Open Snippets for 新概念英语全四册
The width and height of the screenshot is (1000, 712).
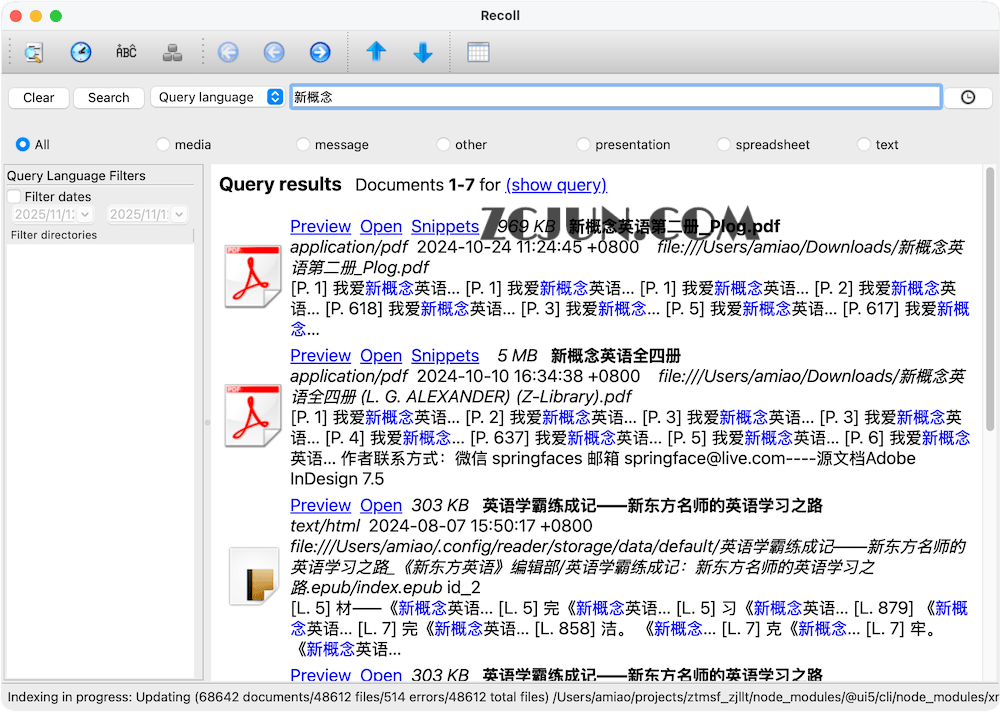[445, 355]
